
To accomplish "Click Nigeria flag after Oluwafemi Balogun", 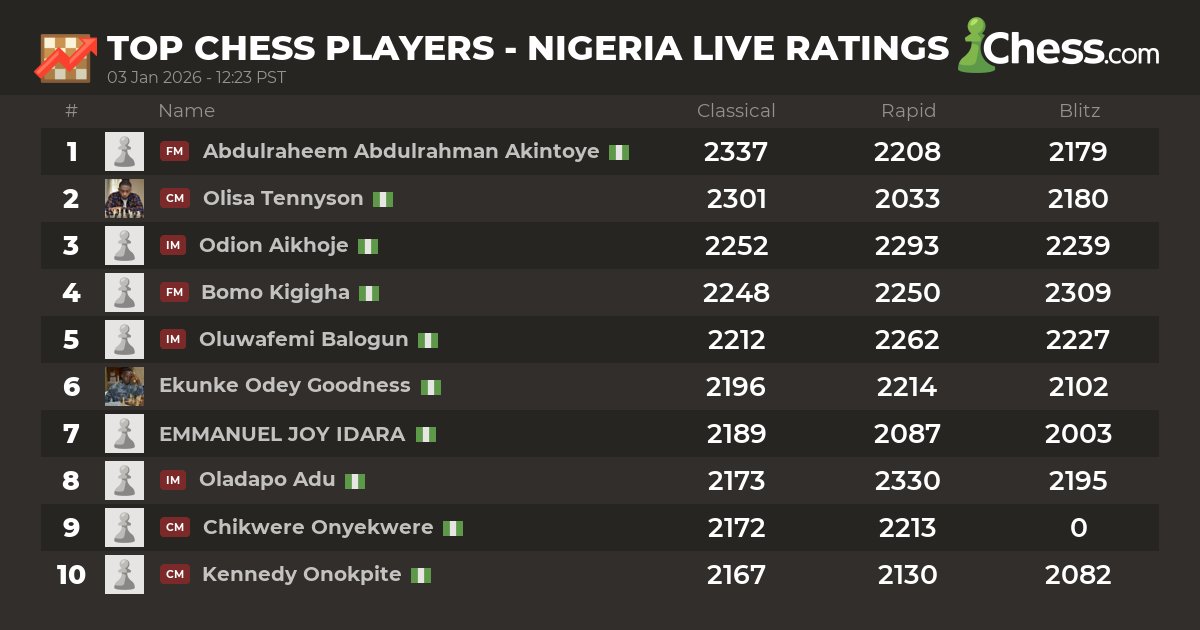I will tap(428, 340).
